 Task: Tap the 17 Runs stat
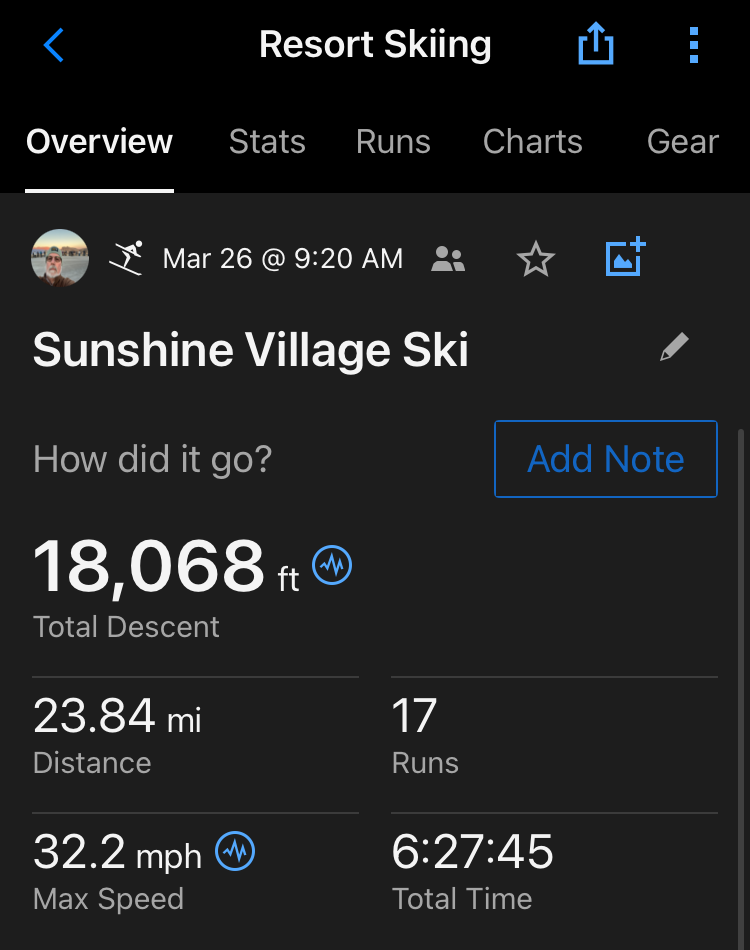pyautogui.click(x=425, y=737)
